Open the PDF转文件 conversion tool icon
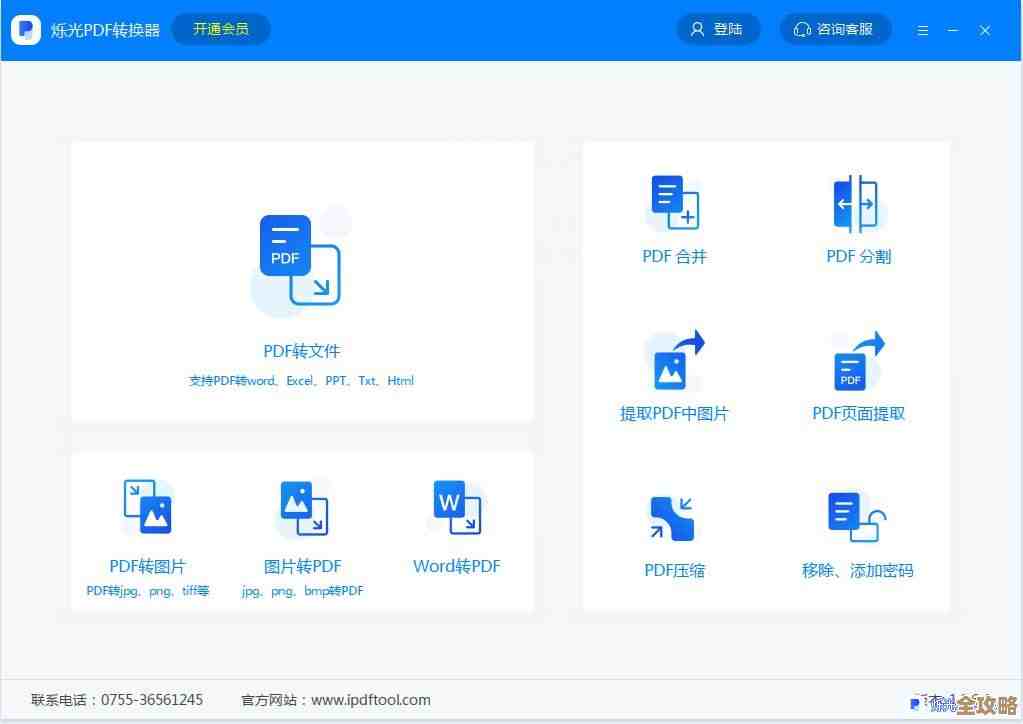Viewport: 1023px width, 724px height. (300, 258)
